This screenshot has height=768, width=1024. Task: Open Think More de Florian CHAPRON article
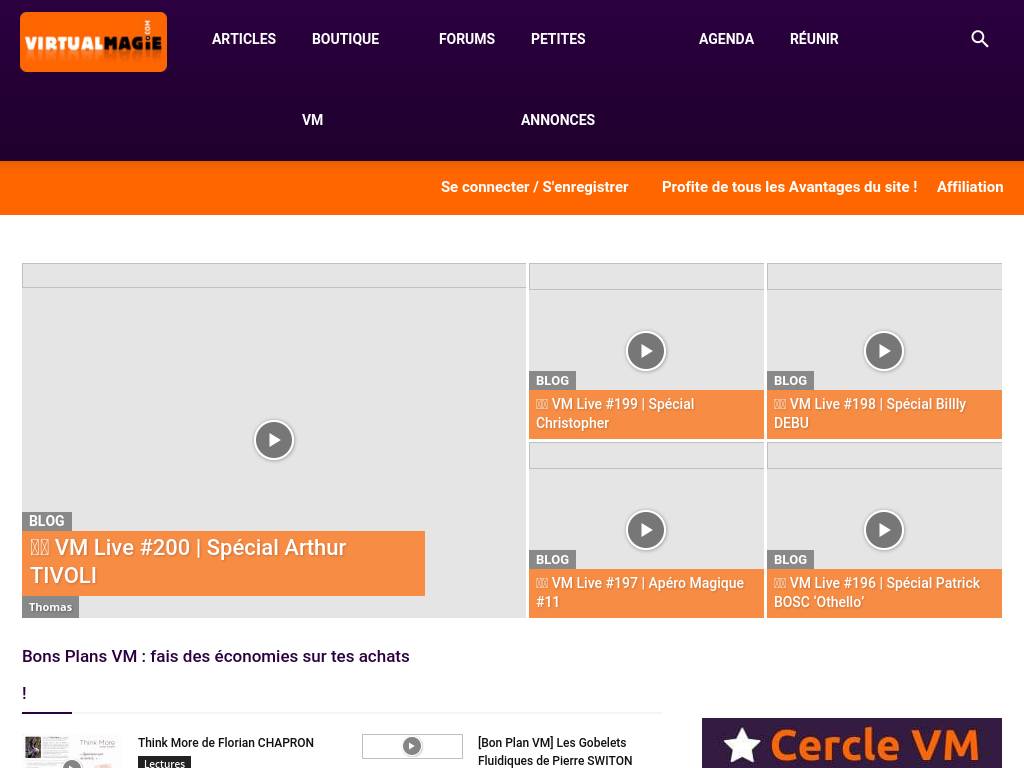[226, 743]
